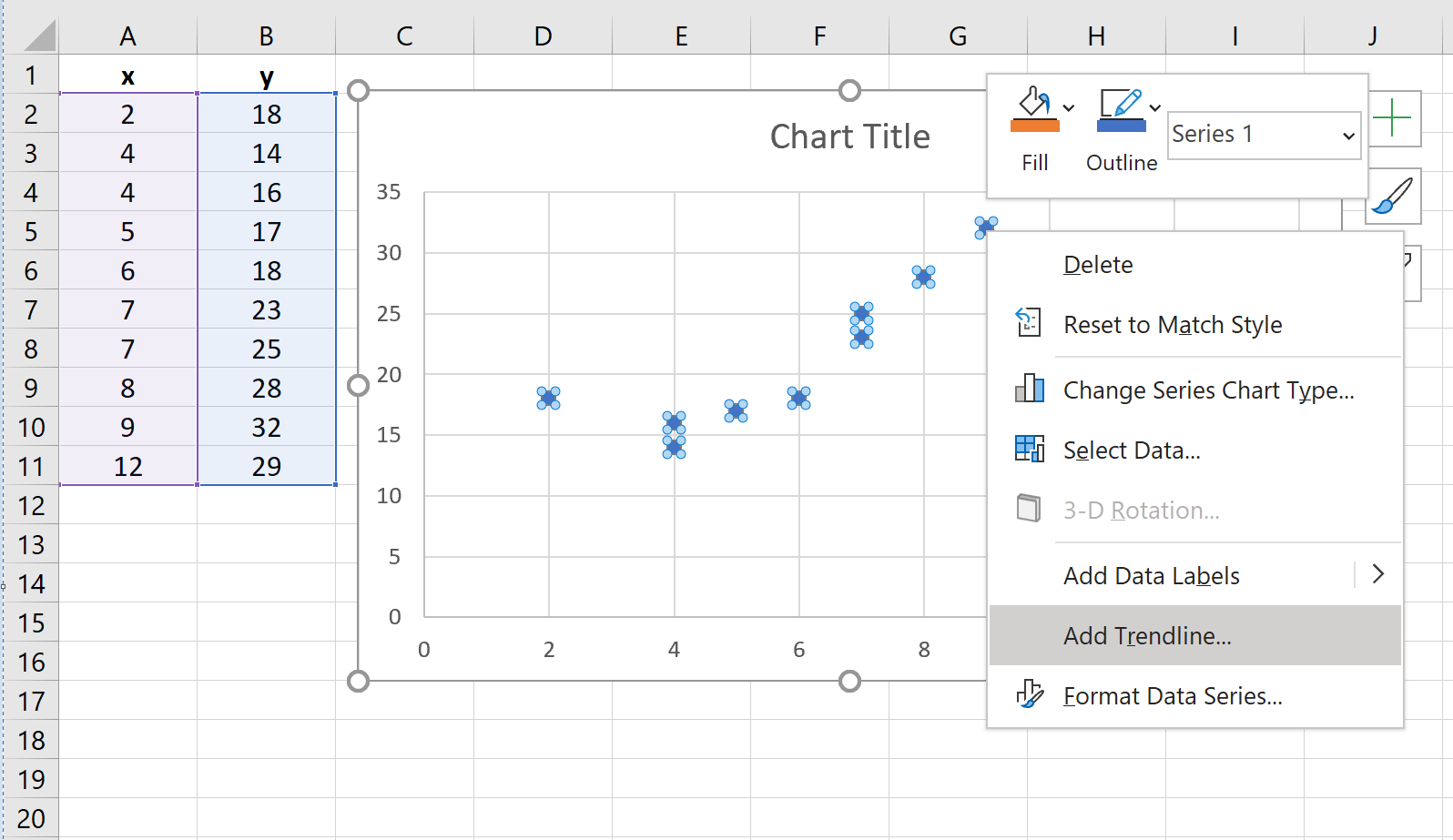Select column B header
The height and width of the screenshot is (840, 1453).
tap(266, 35)
